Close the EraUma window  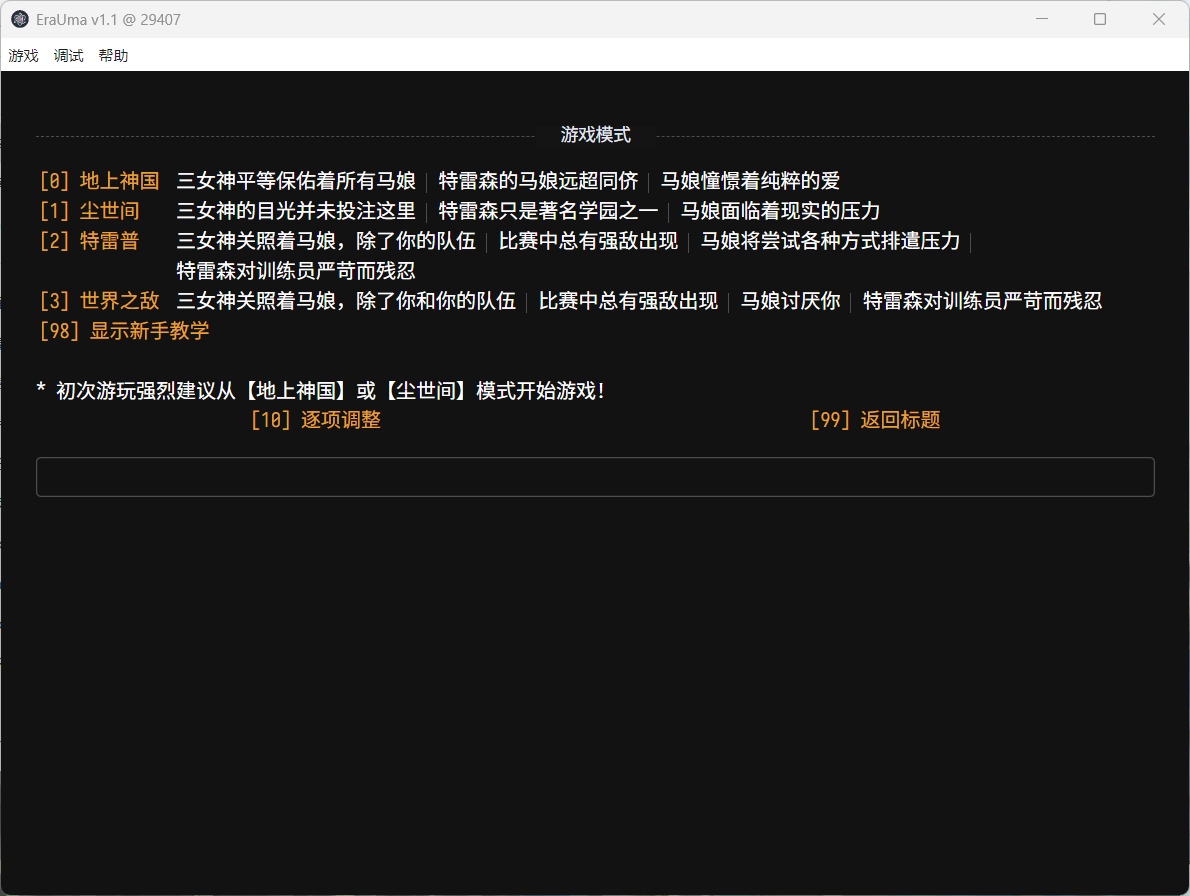click(1158, 19)
